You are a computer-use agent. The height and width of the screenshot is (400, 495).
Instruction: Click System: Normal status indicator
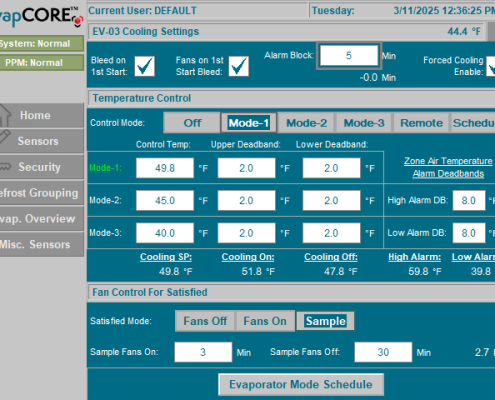click(42, 43)
